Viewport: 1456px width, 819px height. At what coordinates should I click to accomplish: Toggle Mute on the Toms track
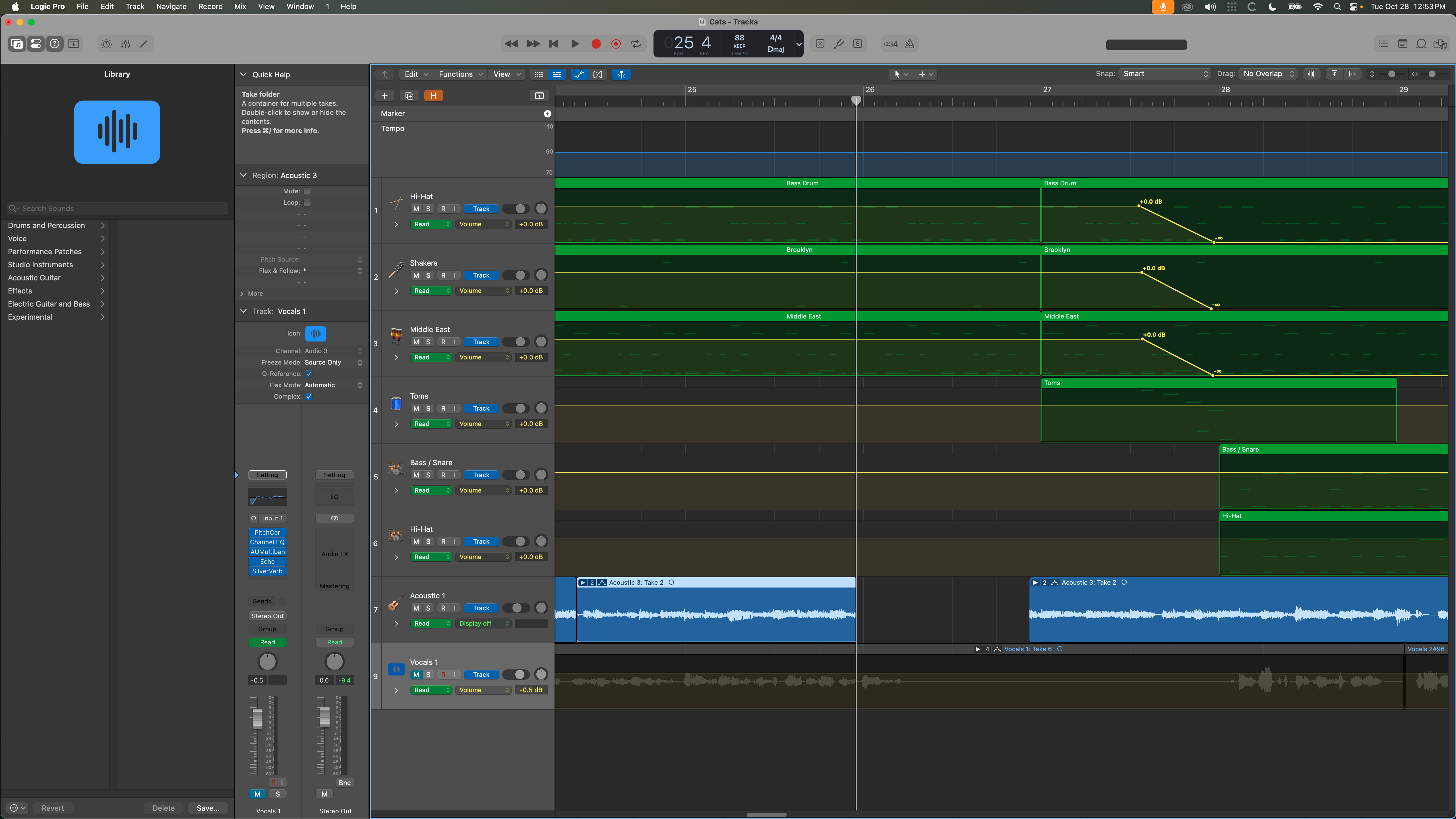click(416, 409)
